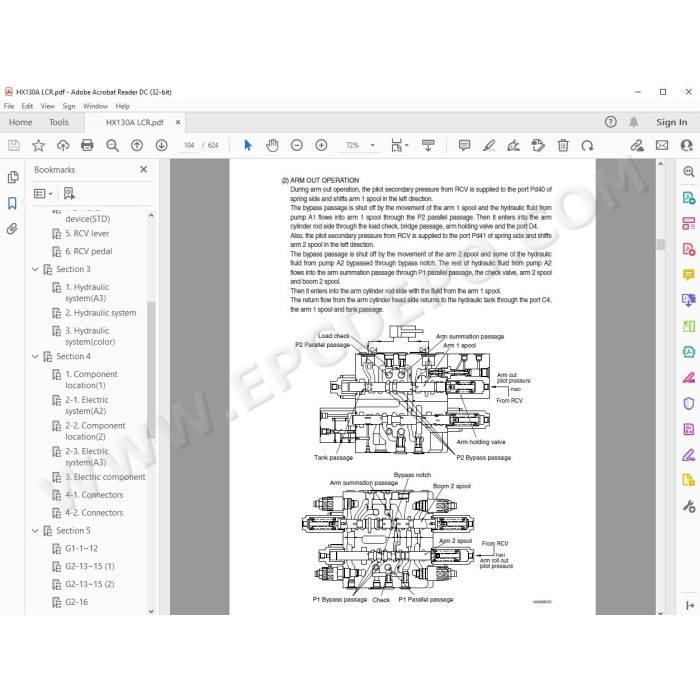
Task: Open the notifications bell
Action: (x=633, y=122)
